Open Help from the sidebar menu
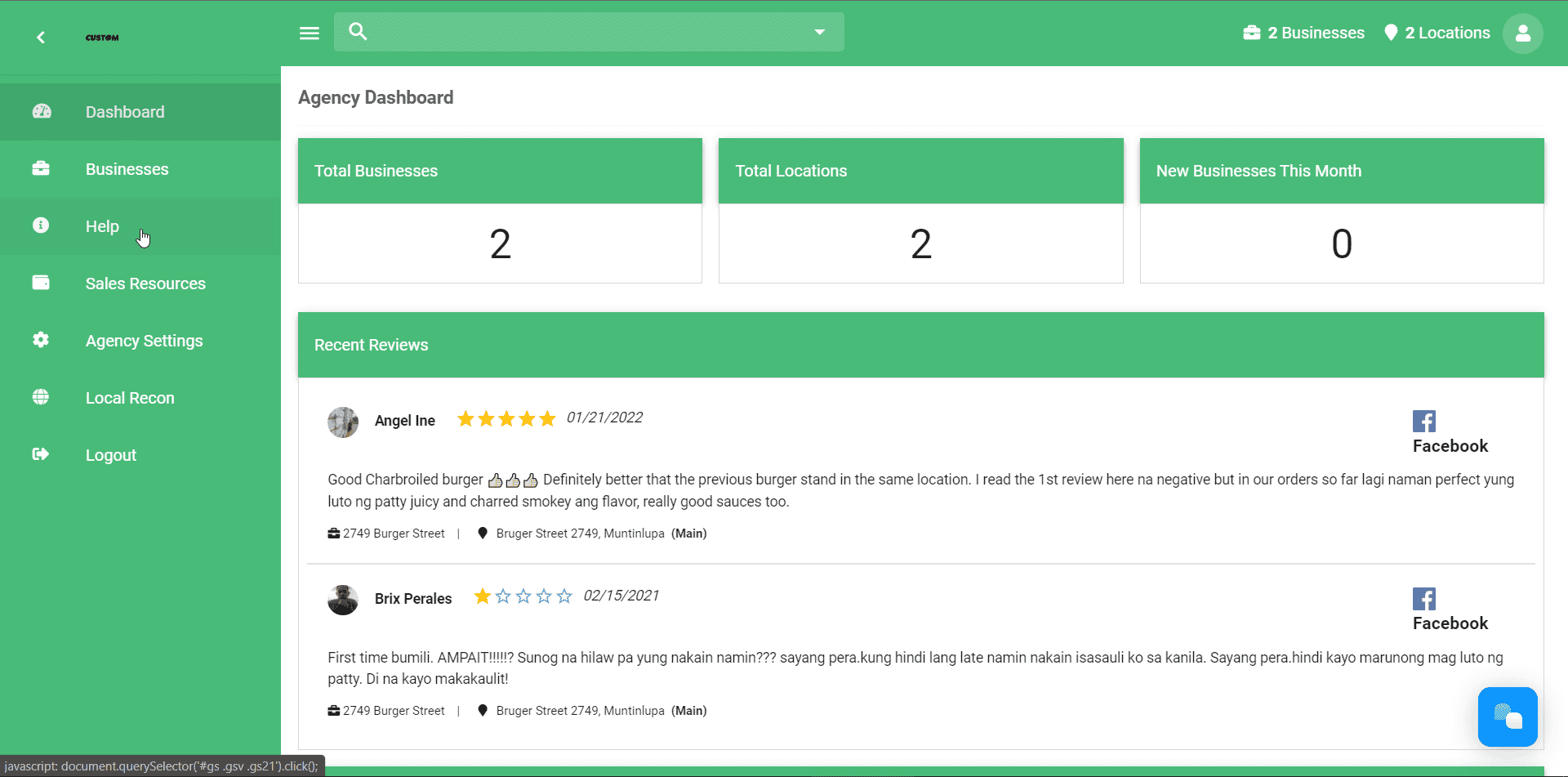 tap(101, 226)
